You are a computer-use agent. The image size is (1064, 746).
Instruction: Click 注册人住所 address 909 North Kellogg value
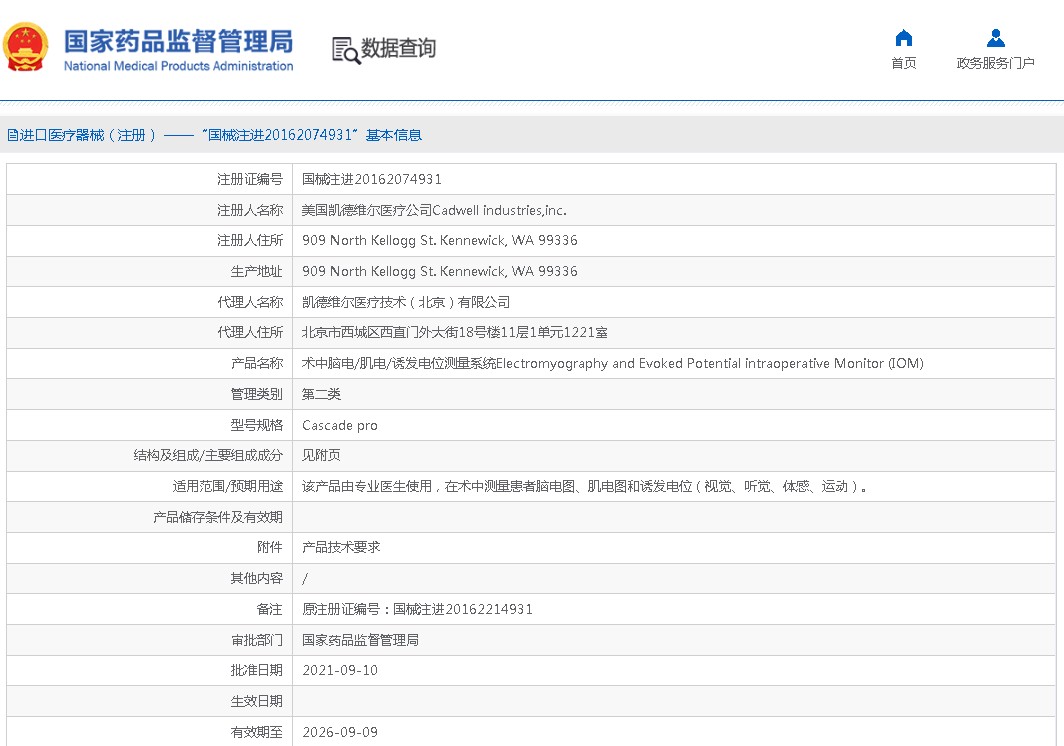tap(440, 240)
